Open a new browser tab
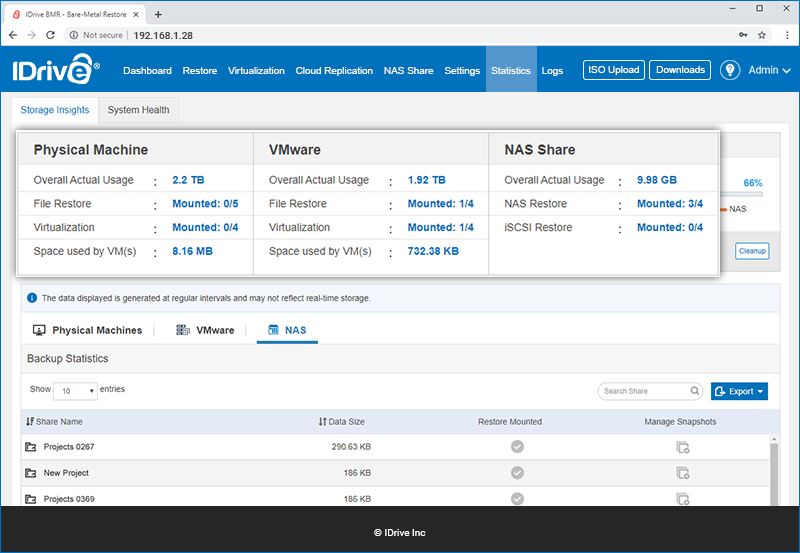Image resolution: width=800 pixels, height=553 pixels. coord(158,14)
